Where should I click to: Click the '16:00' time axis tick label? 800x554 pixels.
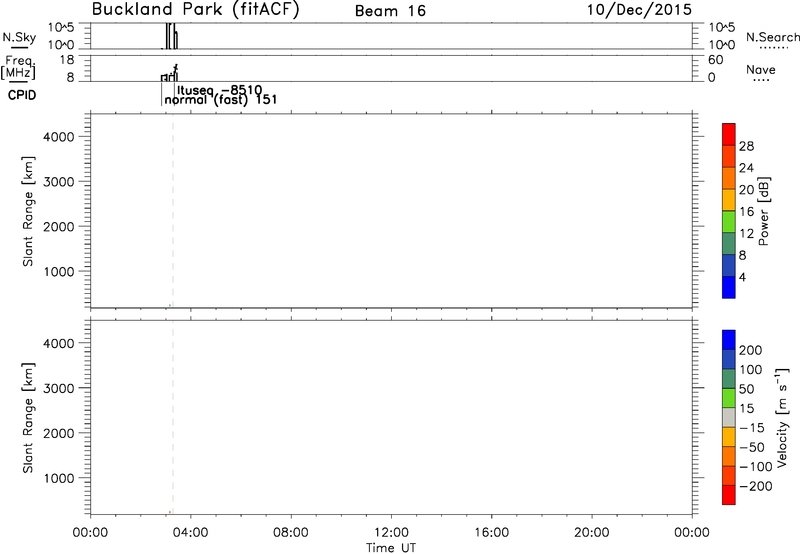point(491,533)
